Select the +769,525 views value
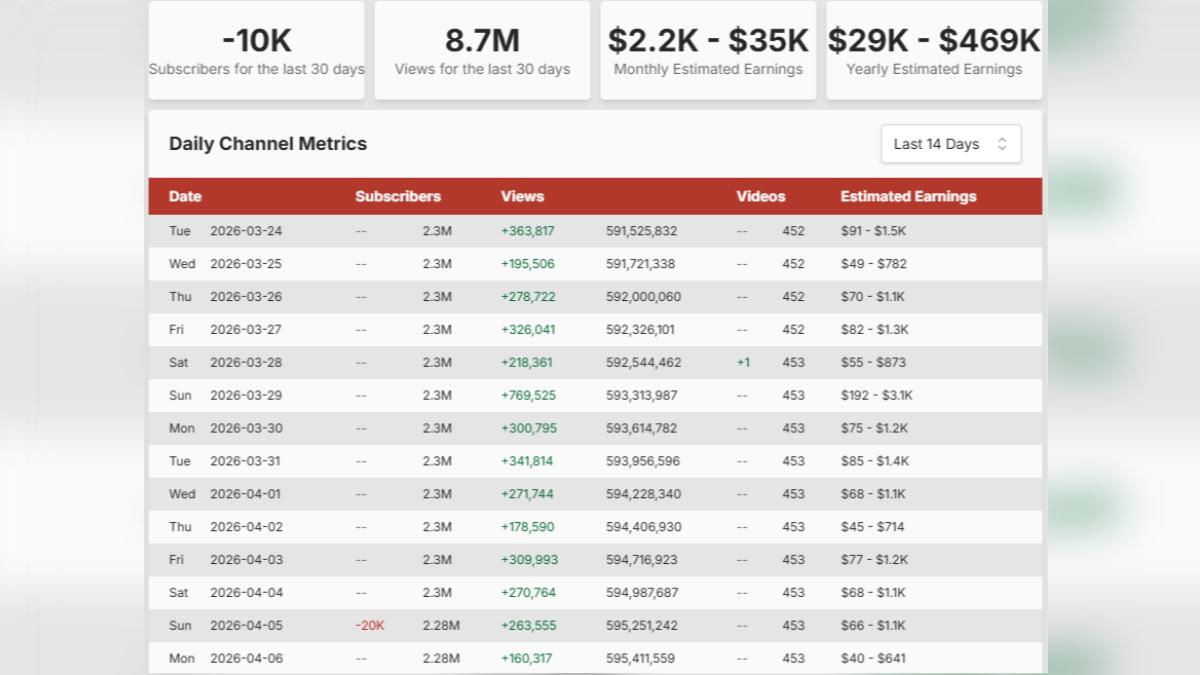The image size is (1200, 675). coord(528,395)
